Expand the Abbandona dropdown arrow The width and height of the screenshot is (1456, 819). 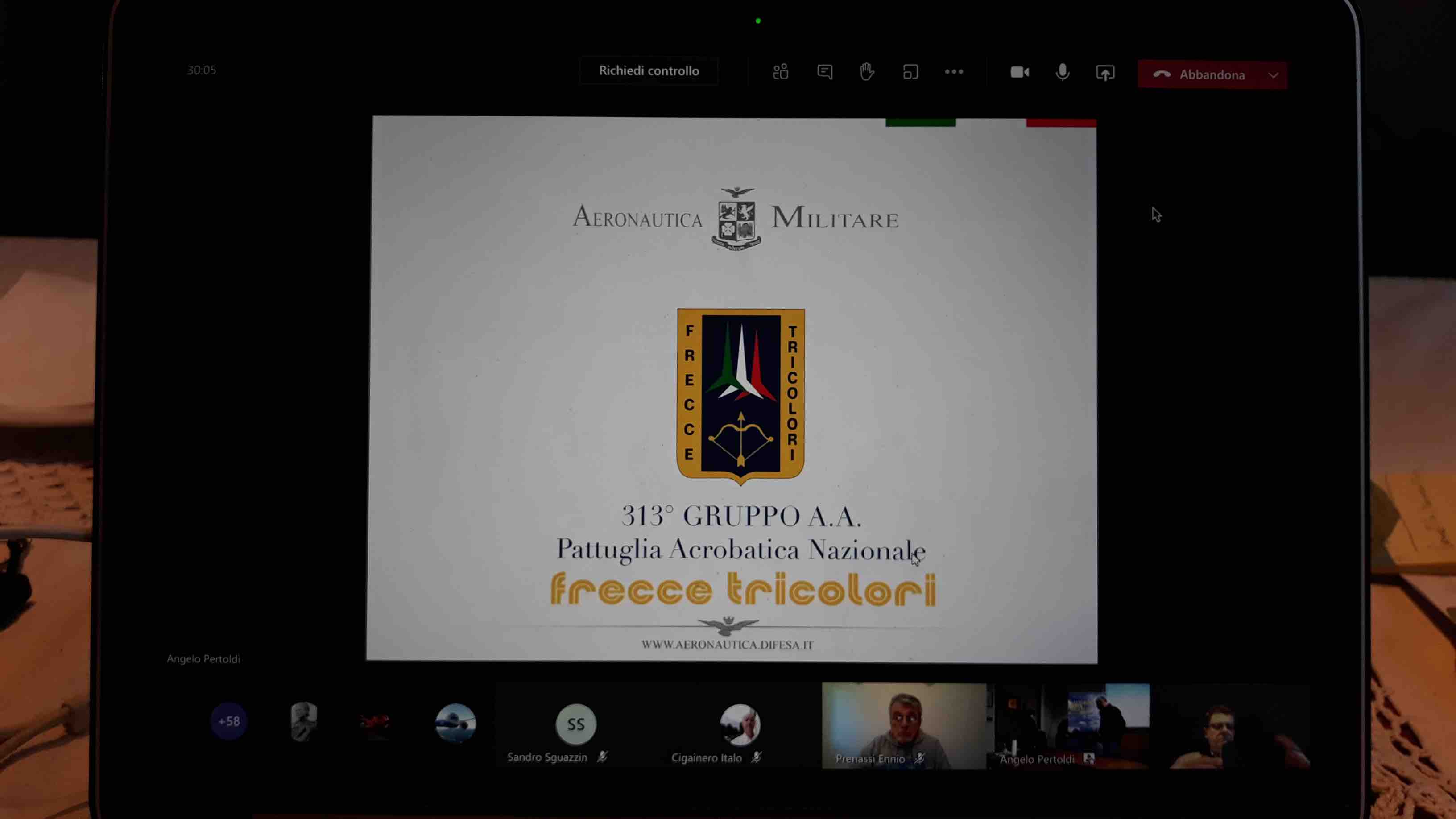(x=1274, y=75)
